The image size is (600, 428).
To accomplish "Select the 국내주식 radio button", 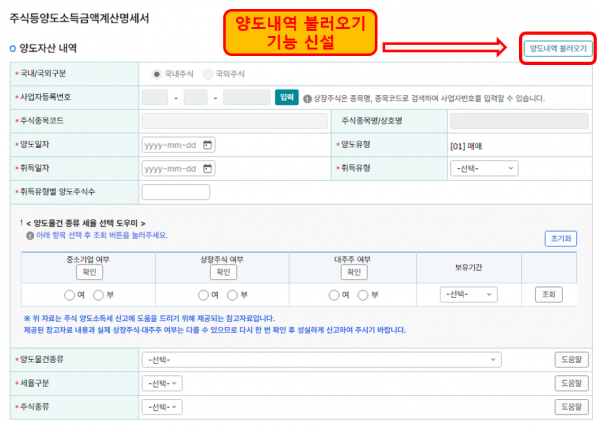I will click(x=157, y=74).
